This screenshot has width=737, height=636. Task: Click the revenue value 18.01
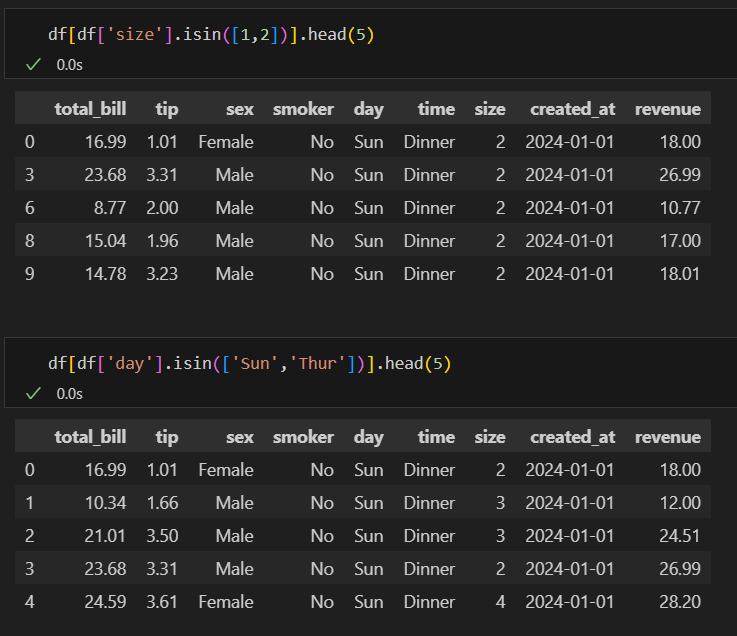[680, 274]
